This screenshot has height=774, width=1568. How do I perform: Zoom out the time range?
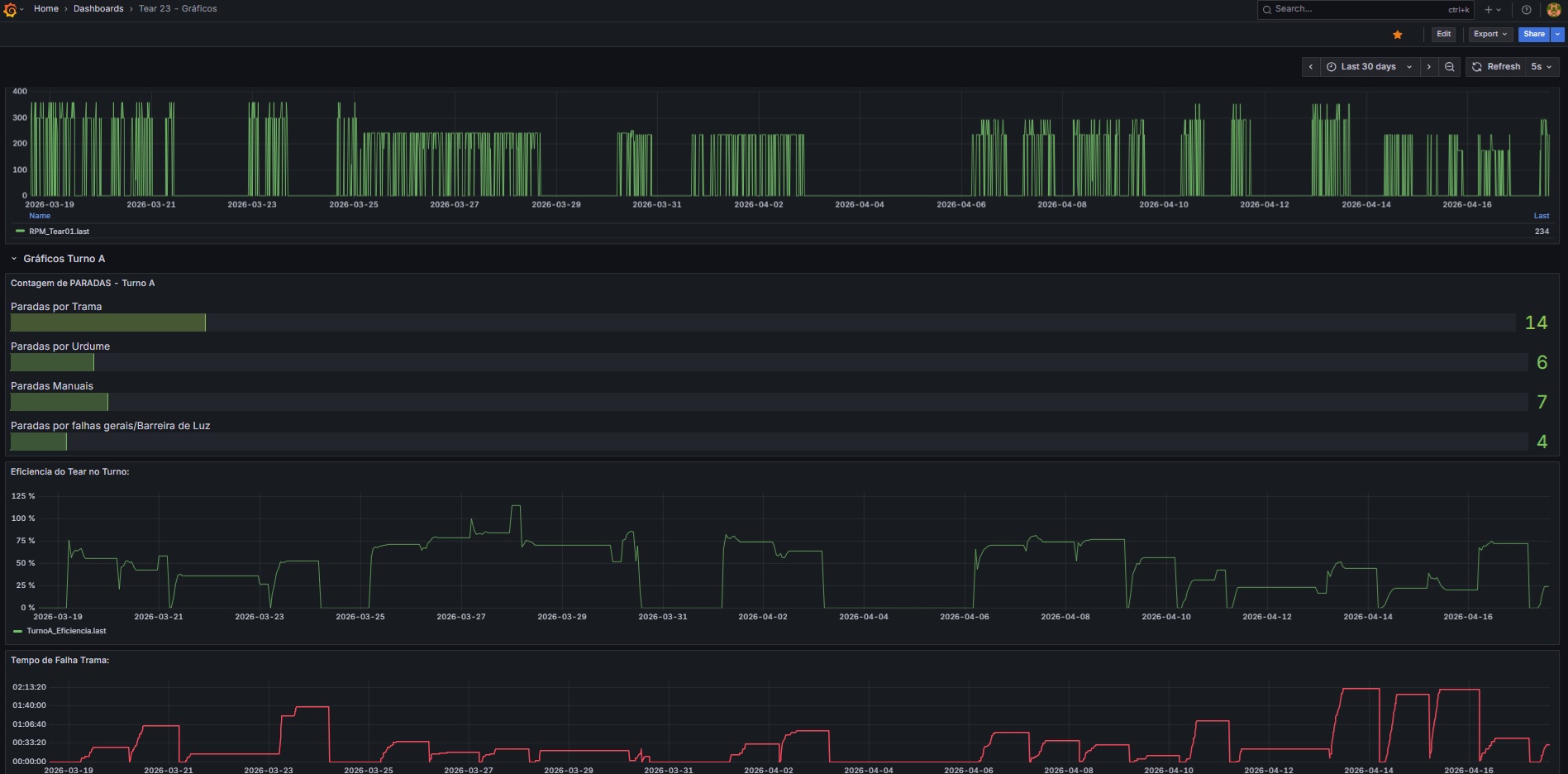coord(1449,67)
